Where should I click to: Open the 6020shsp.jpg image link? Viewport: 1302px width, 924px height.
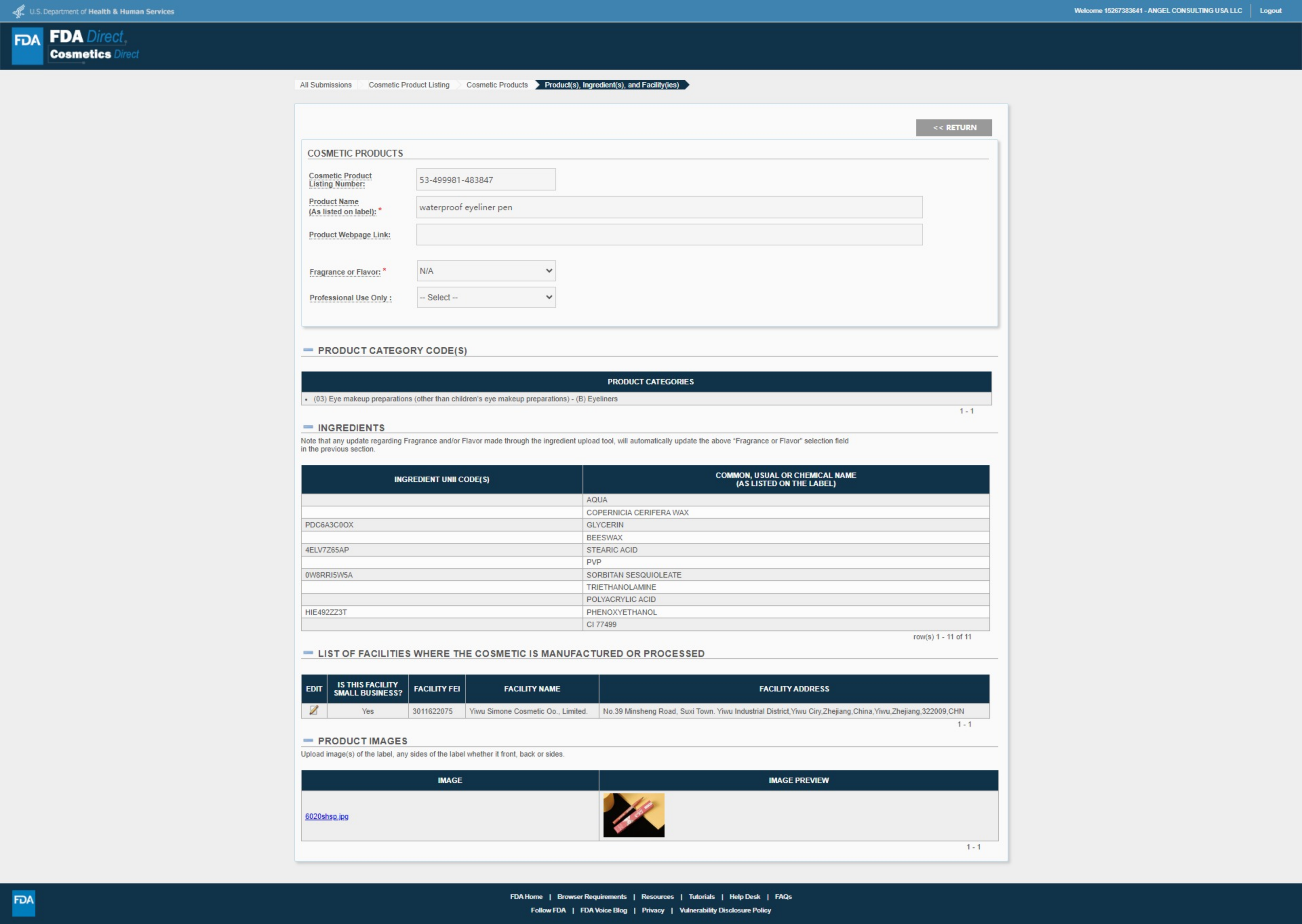tap(327, 816)
